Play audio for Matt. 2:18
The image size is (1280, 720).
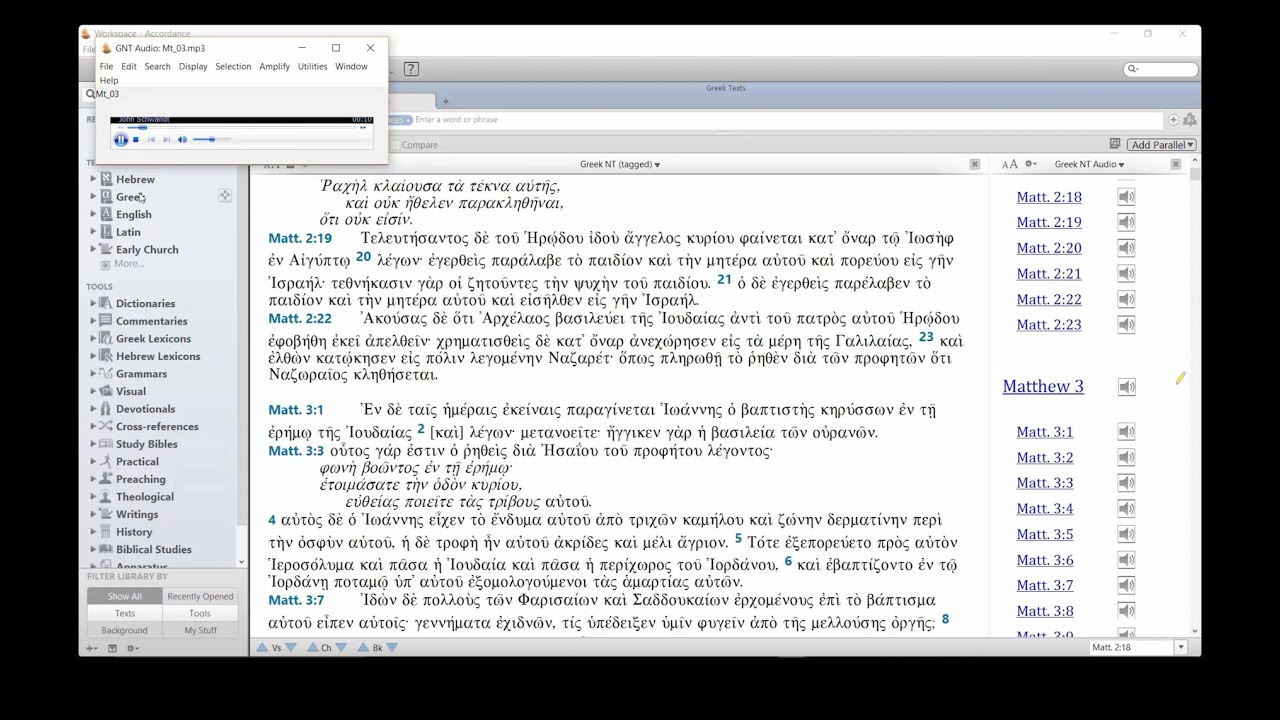pyautogui.click(x=1126, y=197)
